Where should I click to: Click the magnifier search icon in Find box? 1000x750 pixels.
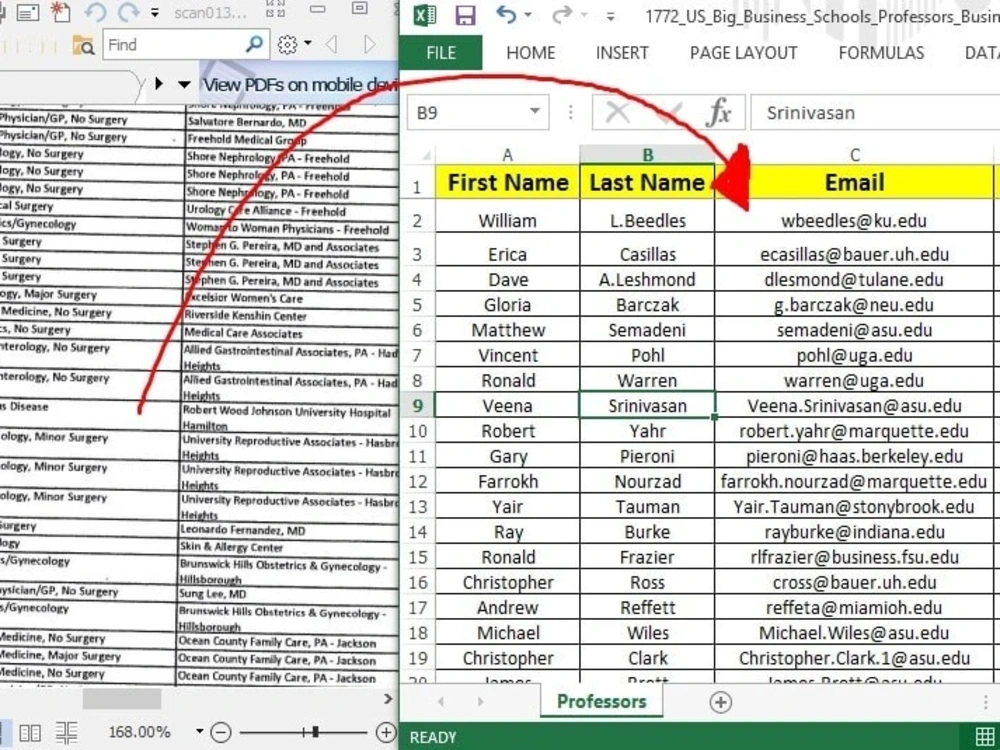coord(254,44)
